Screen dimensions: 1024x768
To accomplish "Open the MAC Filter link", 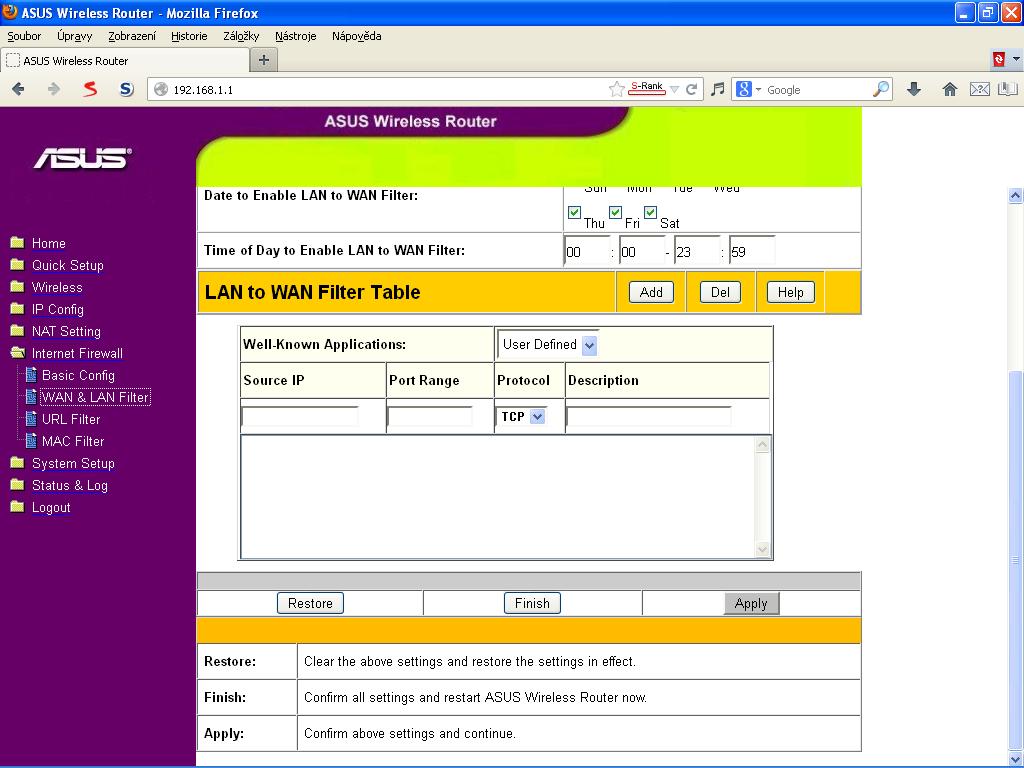I will pyautogui.click(x=73, y=441).
